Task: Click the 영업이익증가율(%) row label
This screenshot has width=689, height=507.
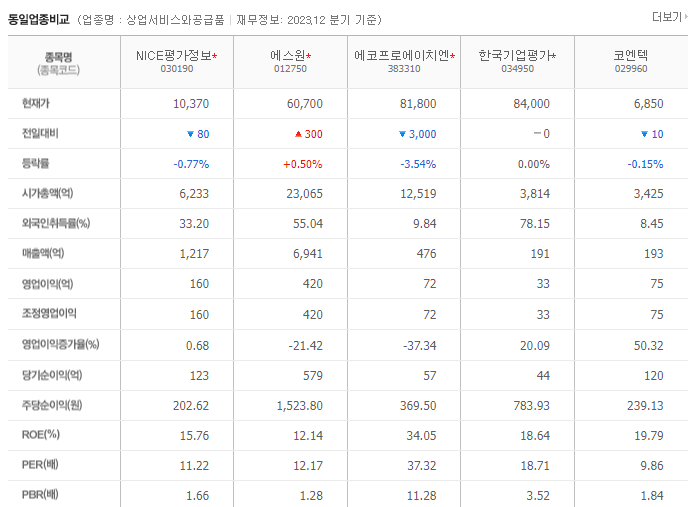Action: pos(61,344)
